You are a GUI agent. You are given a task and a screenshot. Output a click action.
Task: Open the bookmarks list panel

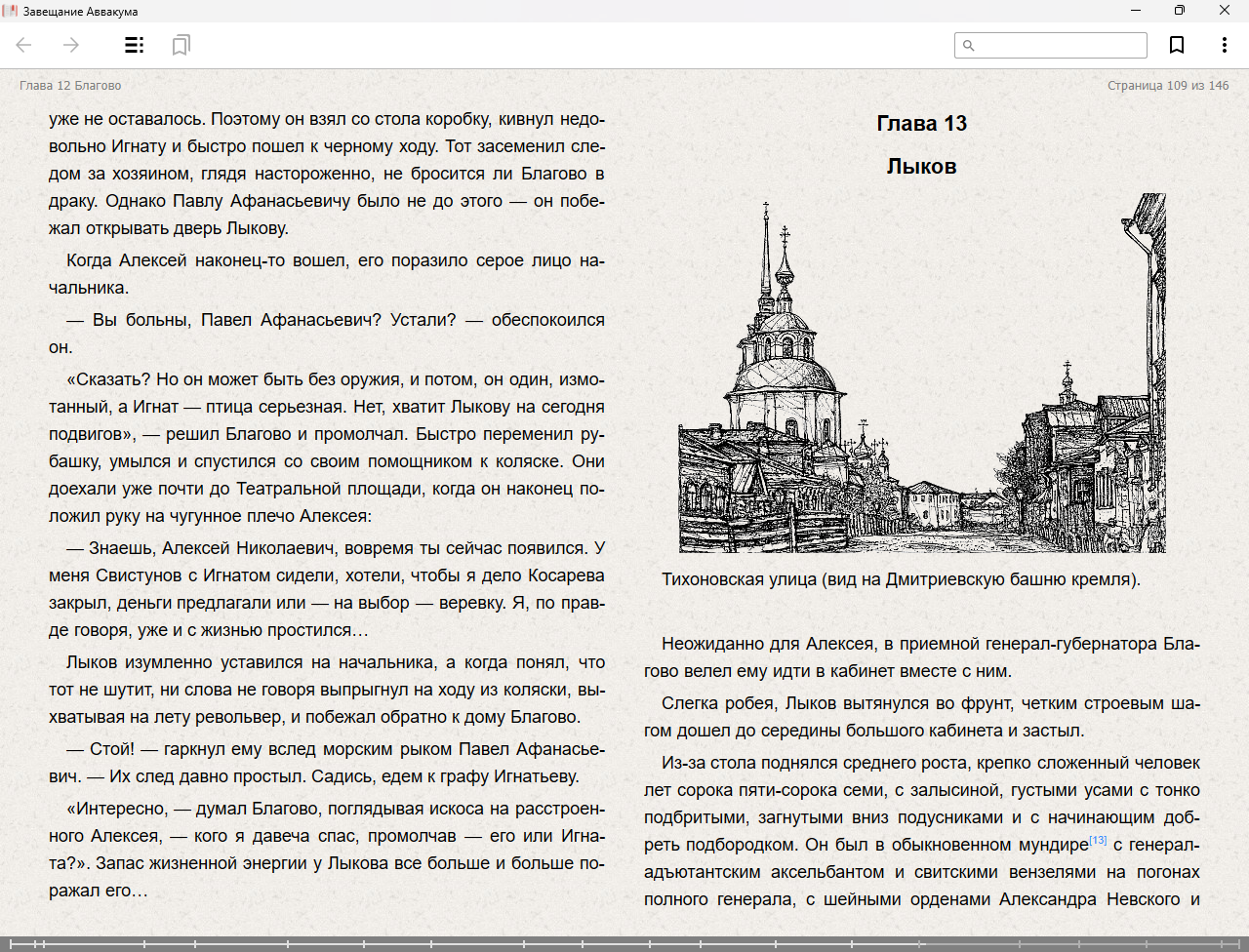point(181,45)
